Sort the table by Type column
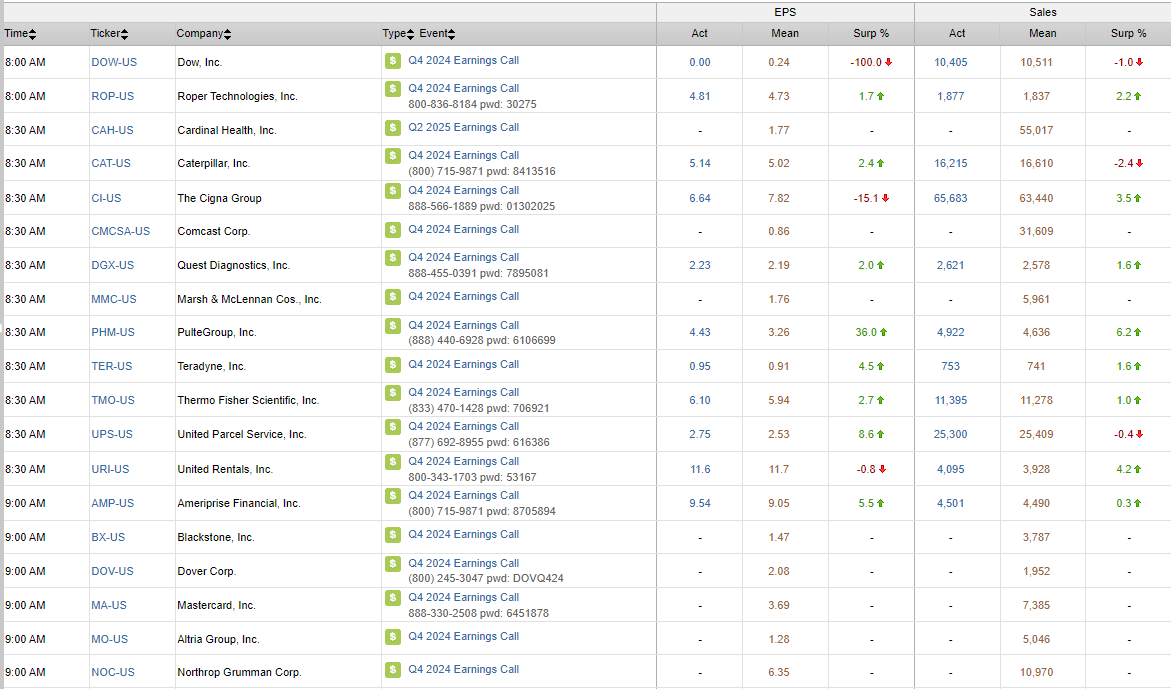The height and width of the screenshot is (689, 1171). tap(398, 34)
